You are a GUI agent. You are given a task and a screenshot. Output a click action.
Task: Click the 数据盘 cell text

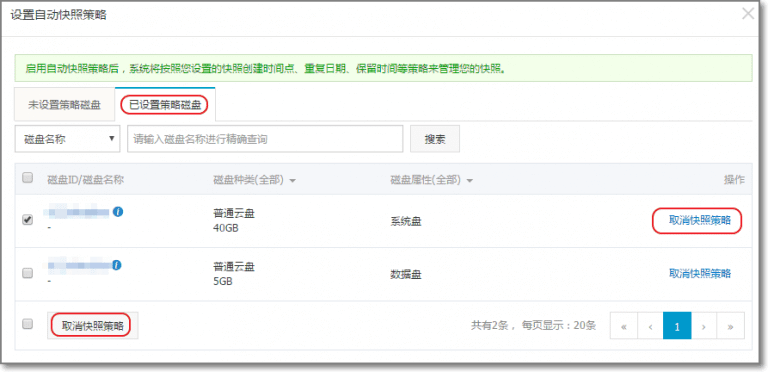click(406, 275)
